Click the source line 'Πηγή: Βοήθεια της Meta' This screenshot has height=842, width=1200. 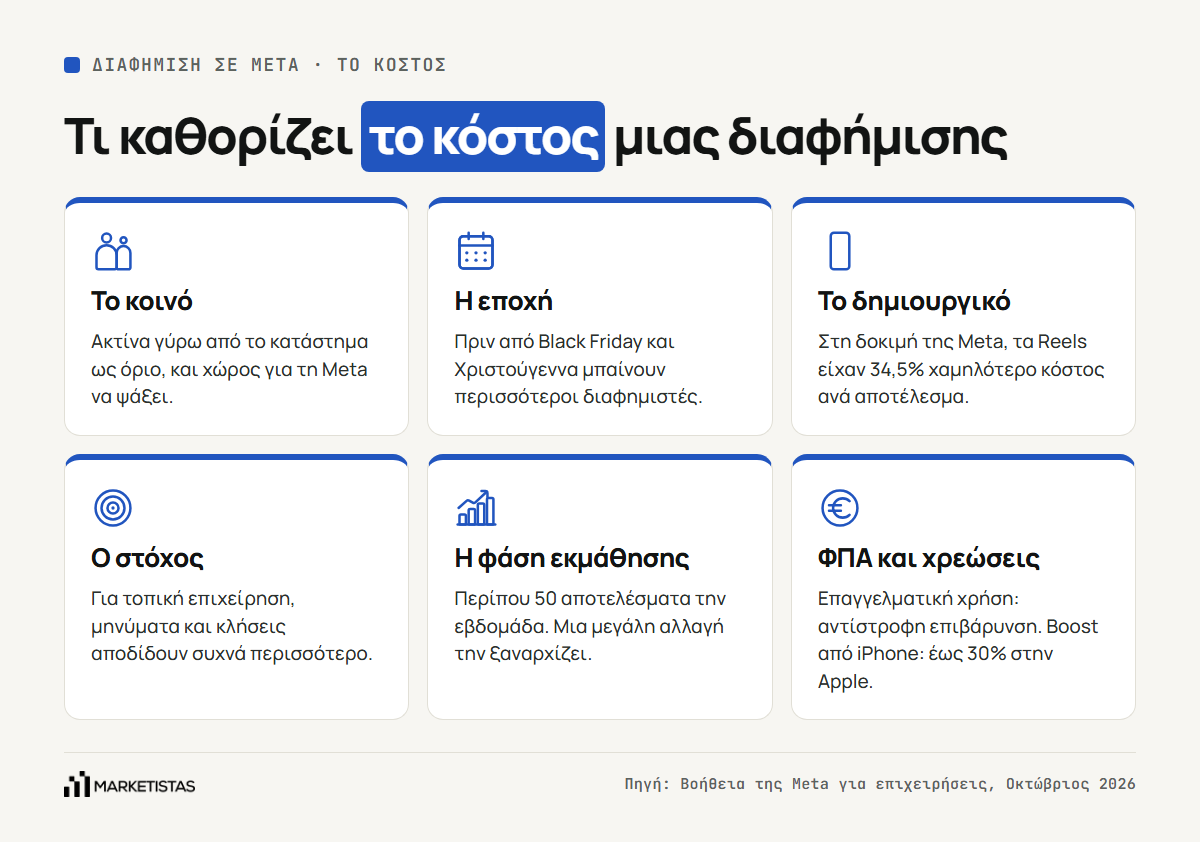pos(880,784)
